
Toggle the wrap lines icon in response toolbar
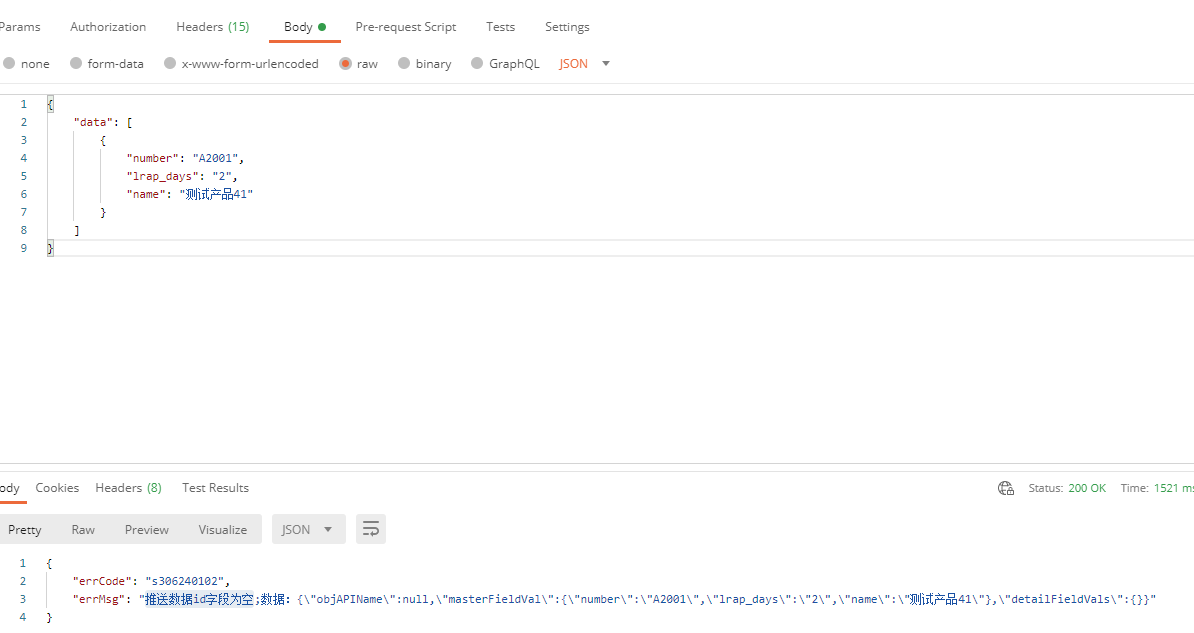371,529
